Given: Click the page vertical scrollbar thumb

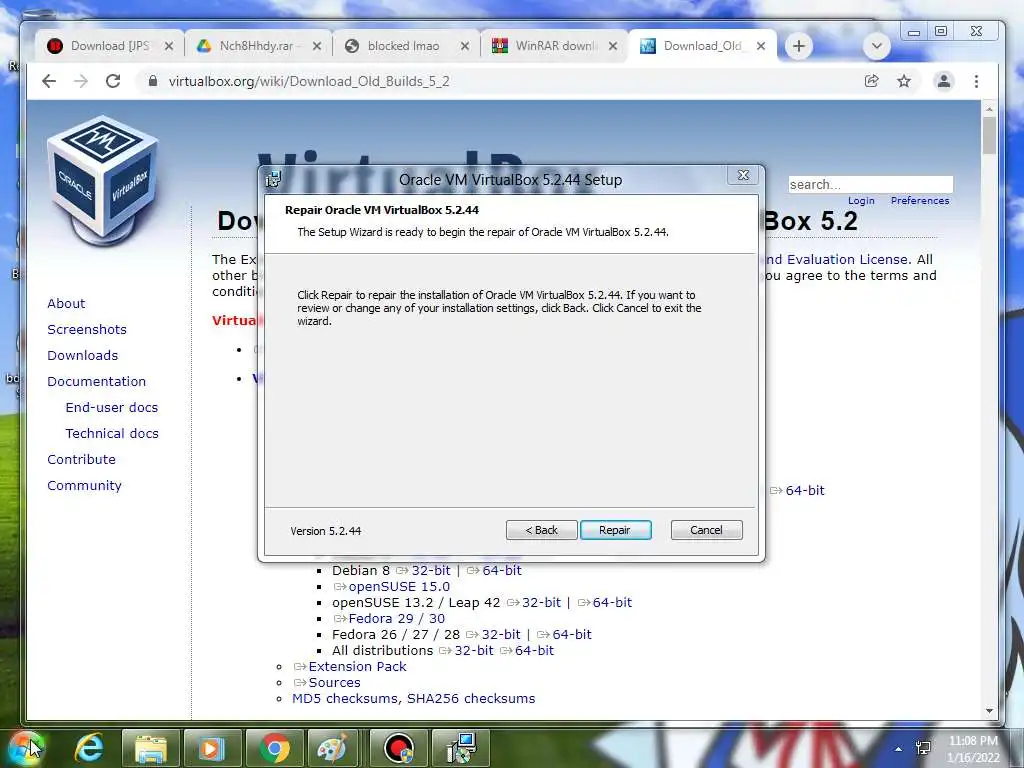Looking at the screenshot, I should (x=989, y=136).
